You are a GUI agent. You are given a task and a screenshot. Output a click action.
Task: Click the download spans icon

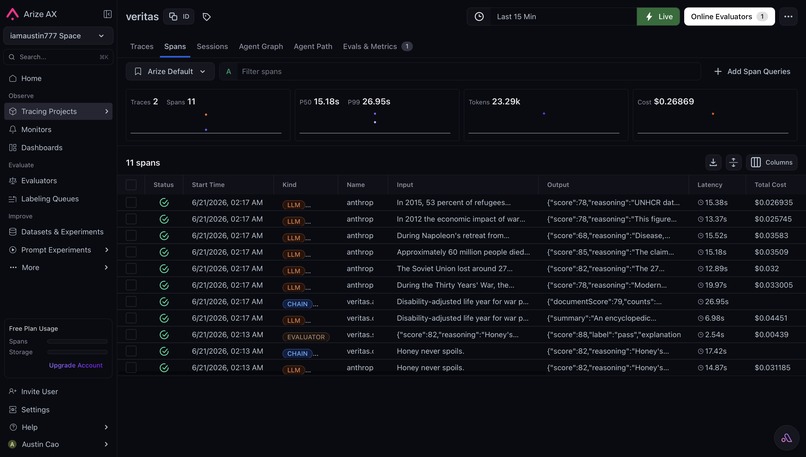(x=713, y=162)
